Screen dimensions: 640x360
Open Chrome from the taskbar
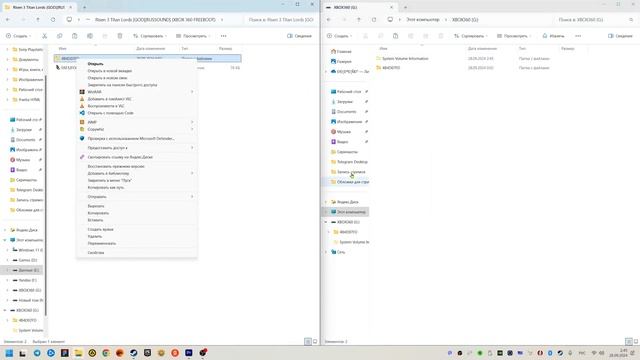pos(106,353)
